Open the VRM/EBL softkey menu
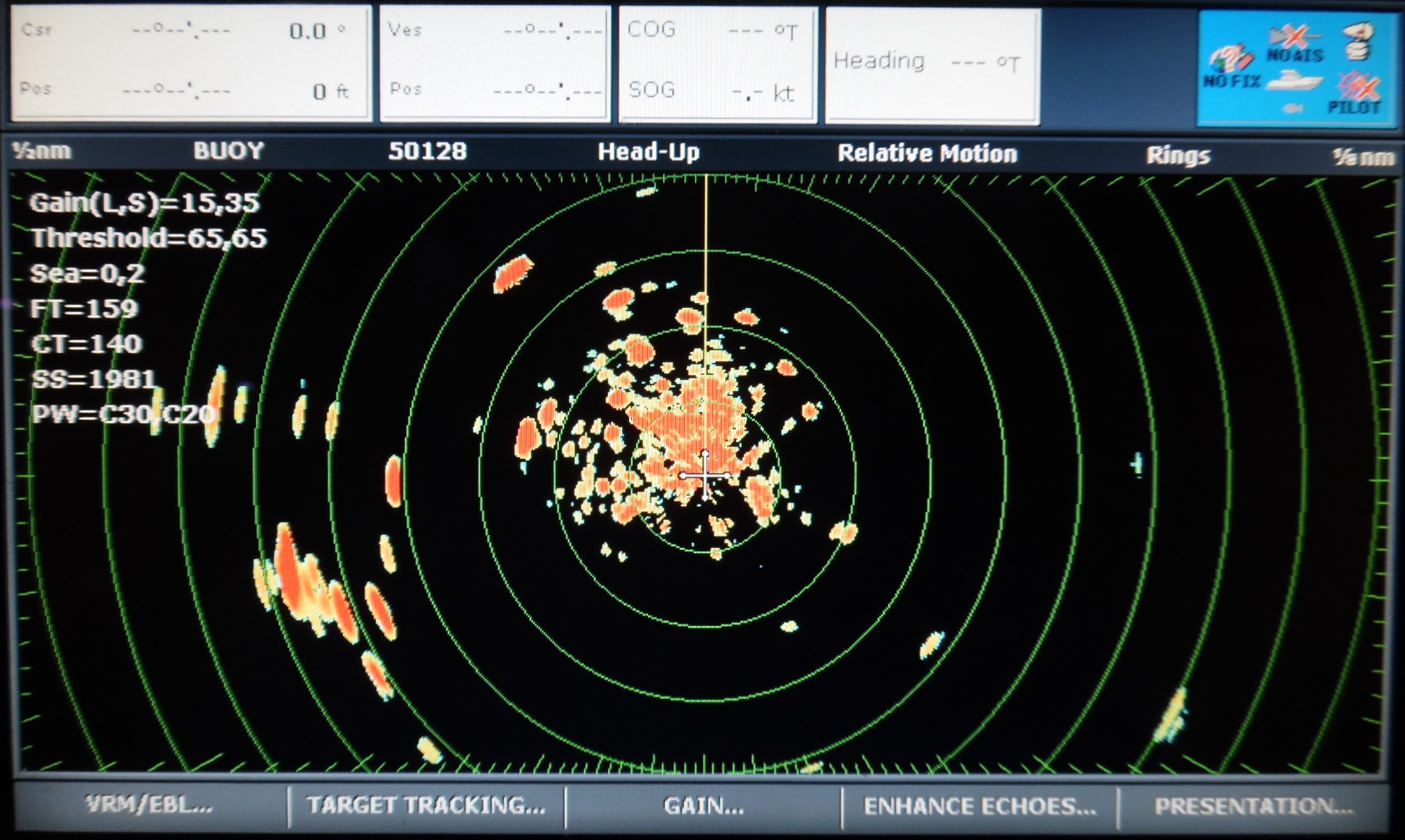 (x=150, y=805)
